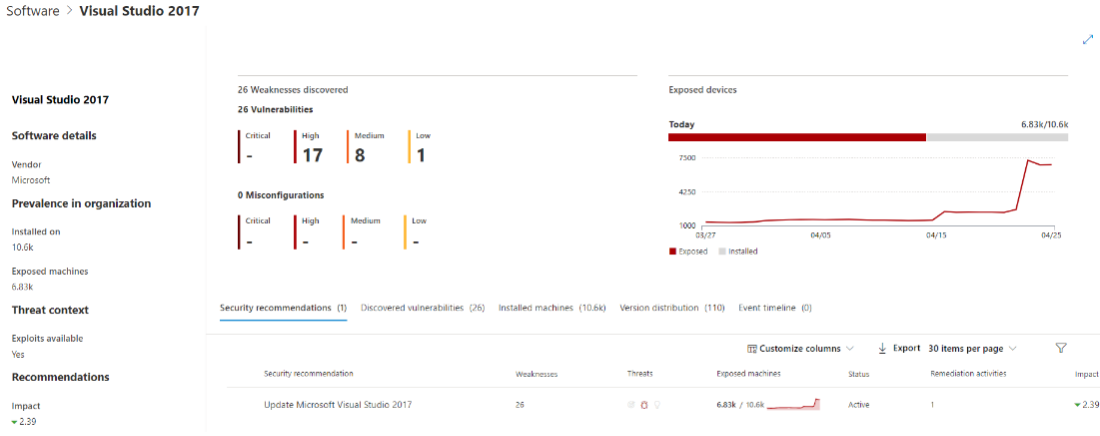The width and height of the screenshot is (1100, 436).
Task: Click the first gray threat icon in row
Action: 631,405
